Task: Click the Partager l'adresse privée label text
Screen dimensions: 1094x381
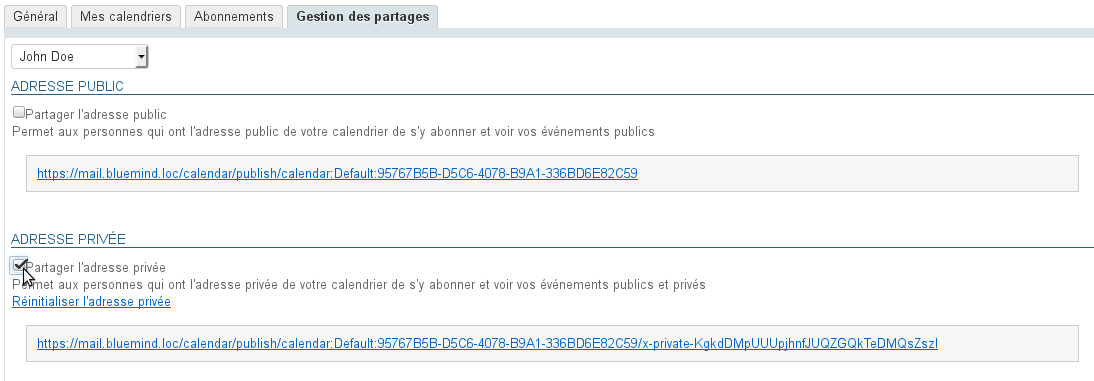Action: click(x=96, y=268)
